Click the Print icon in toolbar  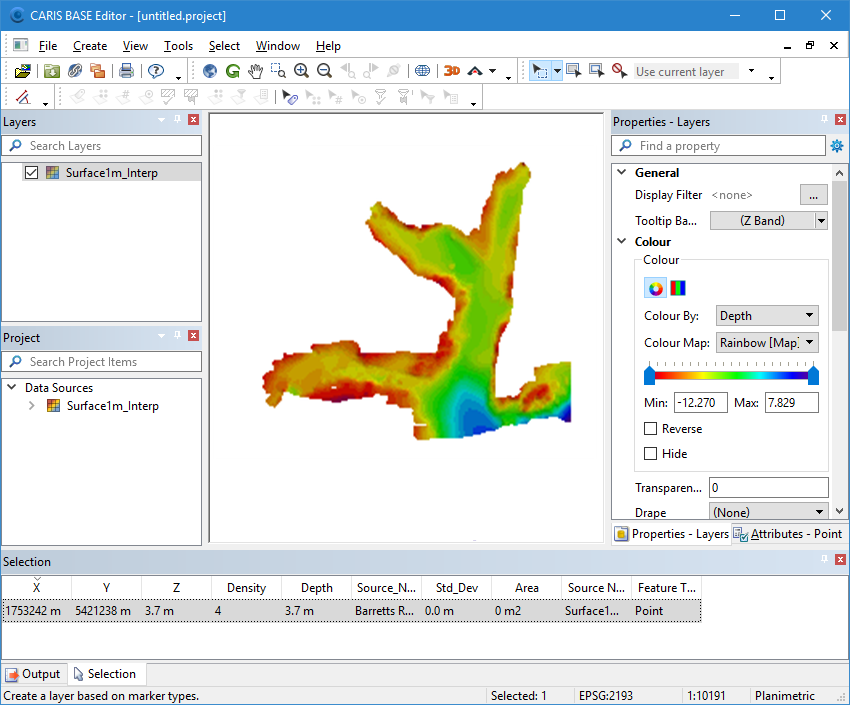tap(126, 71)
